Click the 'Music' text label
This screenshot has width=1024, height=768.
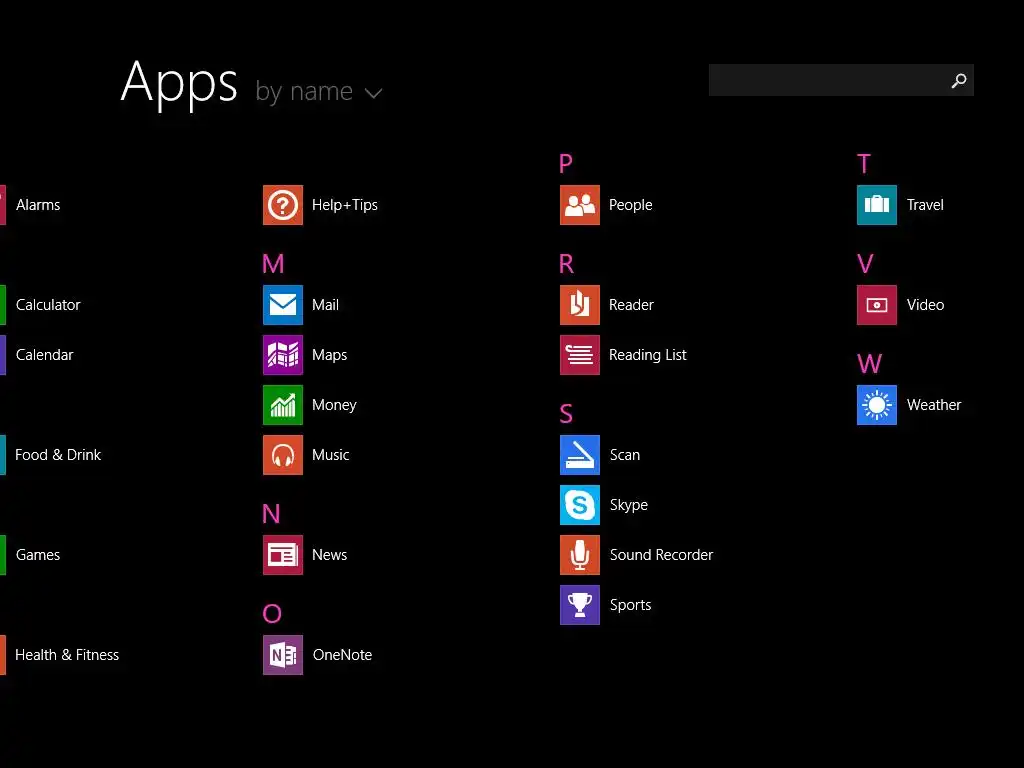tap(330, 455)
